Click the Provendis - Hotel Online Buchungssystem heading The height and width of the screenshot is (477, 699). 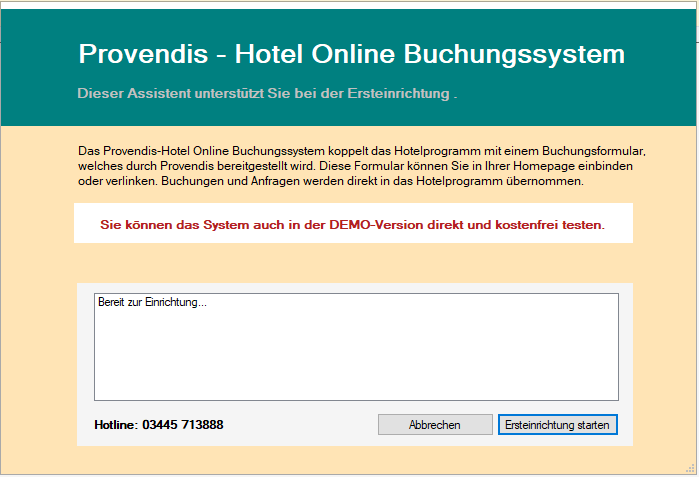(x=352, y=54)
